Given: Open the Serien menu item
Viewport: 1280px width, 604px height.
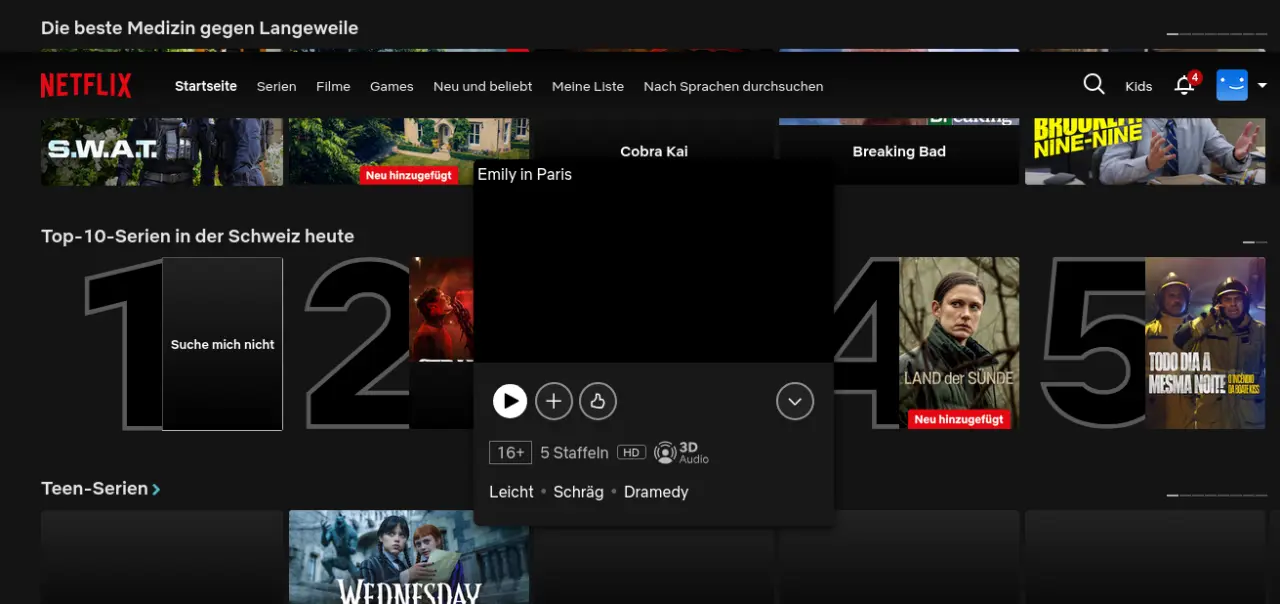Looking at the screenshot, I should pos(276,86).
